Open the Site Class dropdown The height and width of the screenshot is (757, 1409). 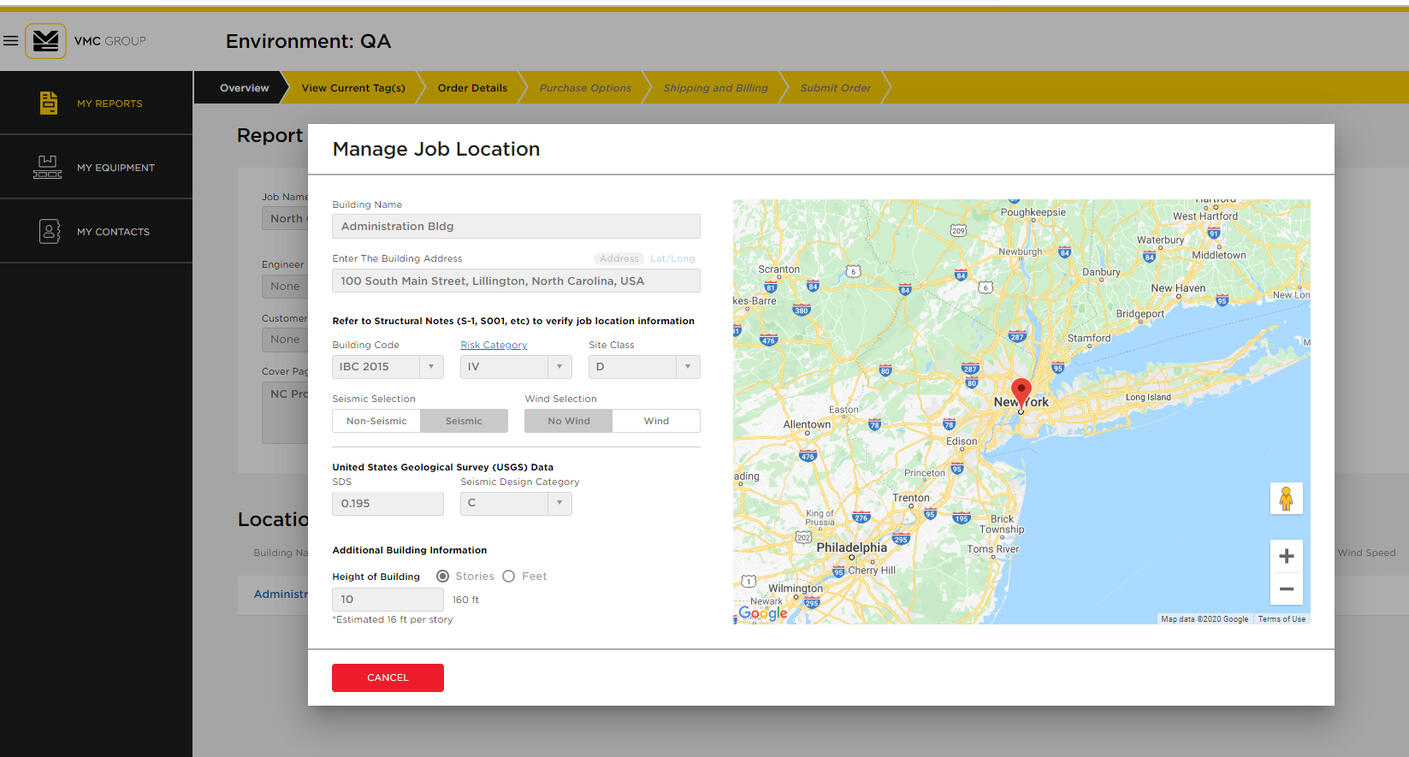pos(644,367)
